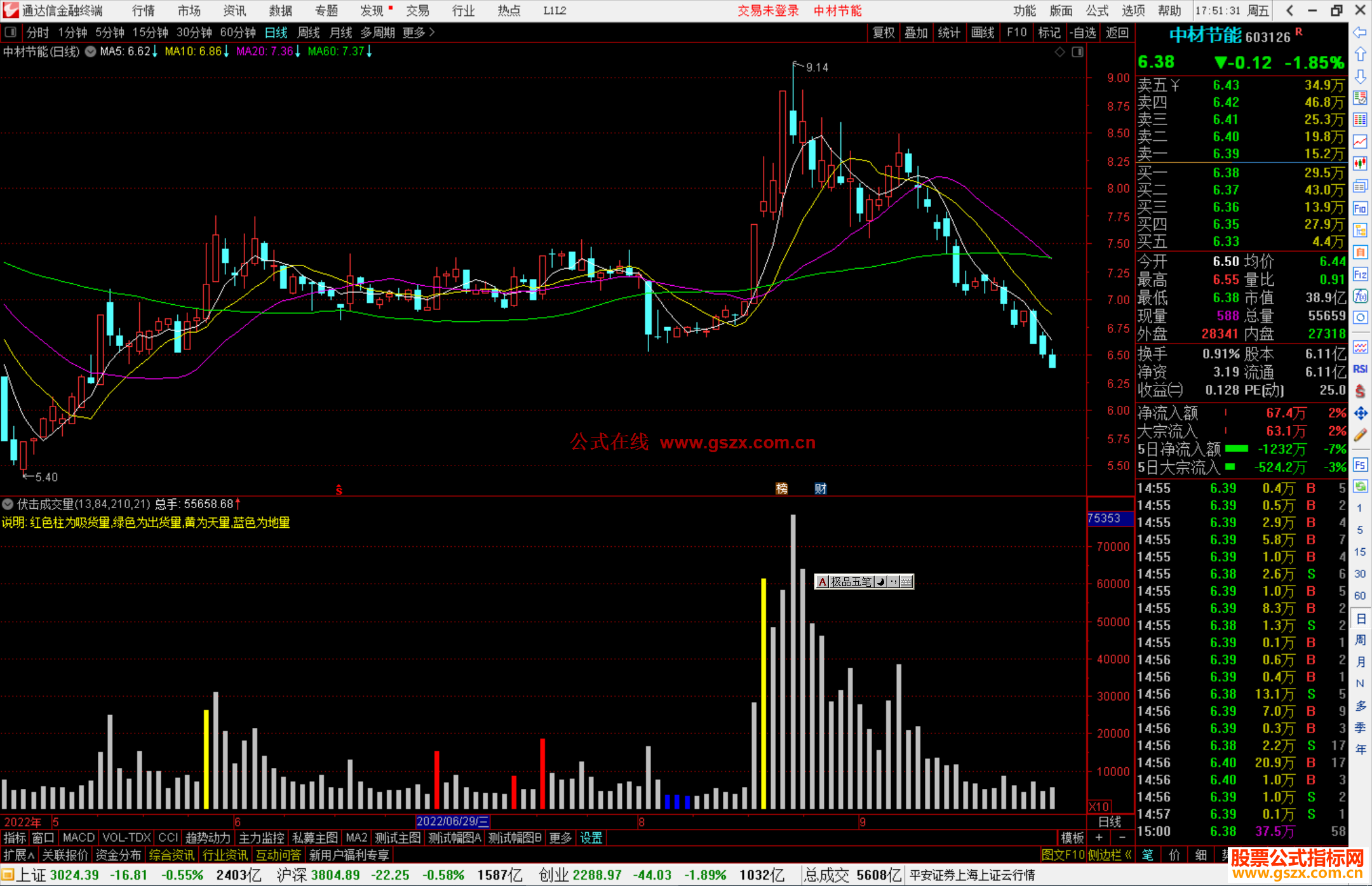This screenshot has height=886, width=1372.
Task: Open the 模板 template selector
Action: (1072, 838)
